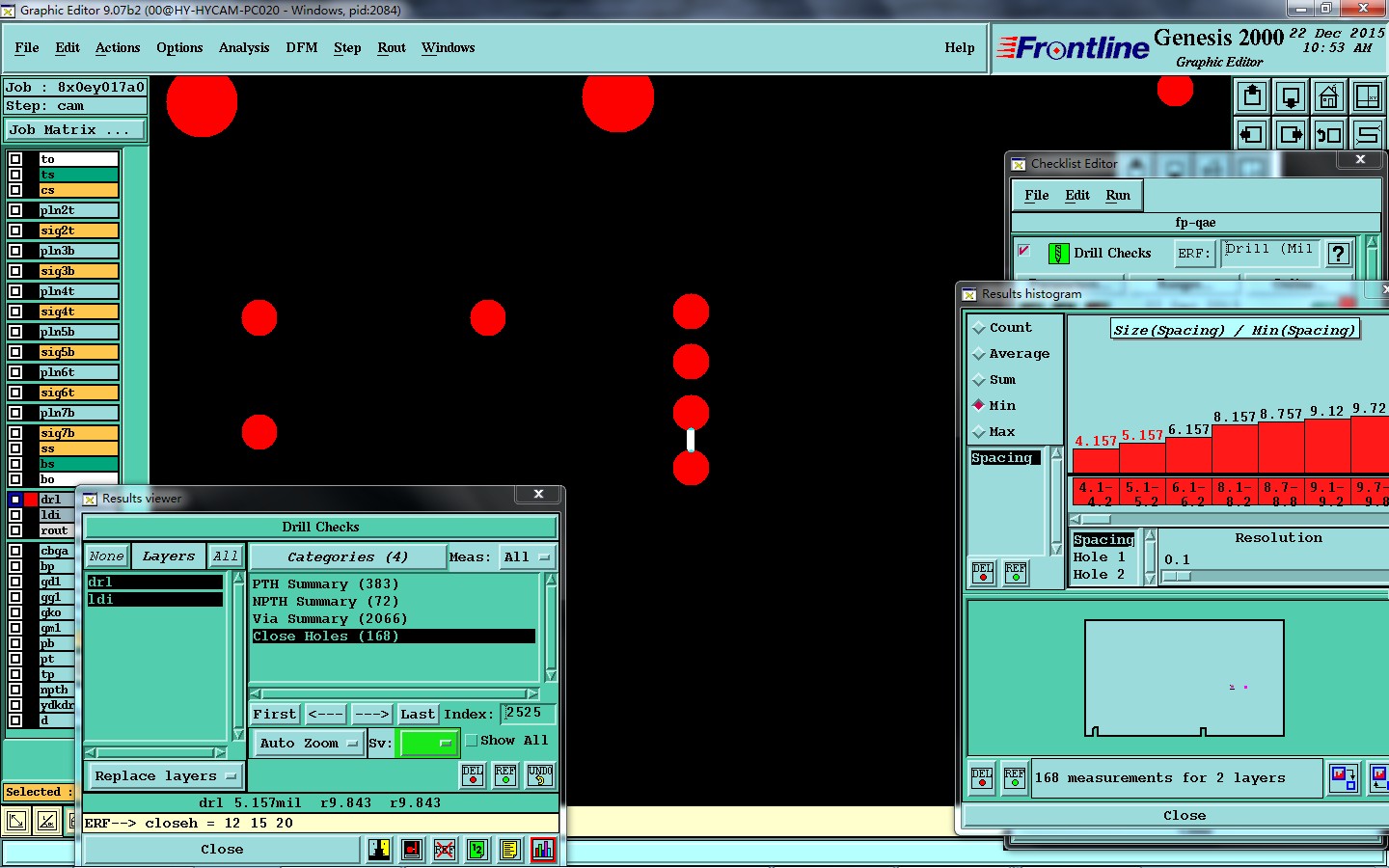
Task: Toggle the Show All checkbox
Action: [x=472, y=741]
